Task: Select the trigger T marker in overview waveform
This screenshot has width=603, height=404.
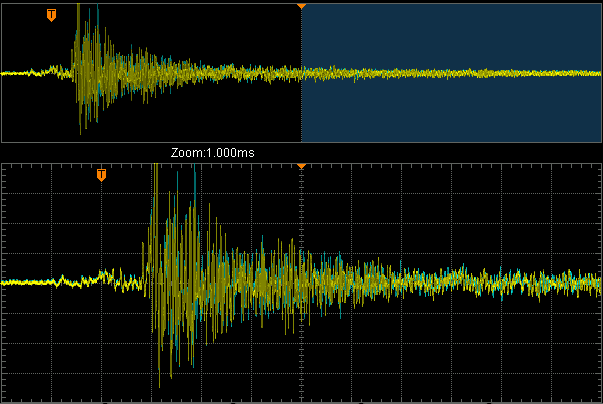Action: click(51, 15)
